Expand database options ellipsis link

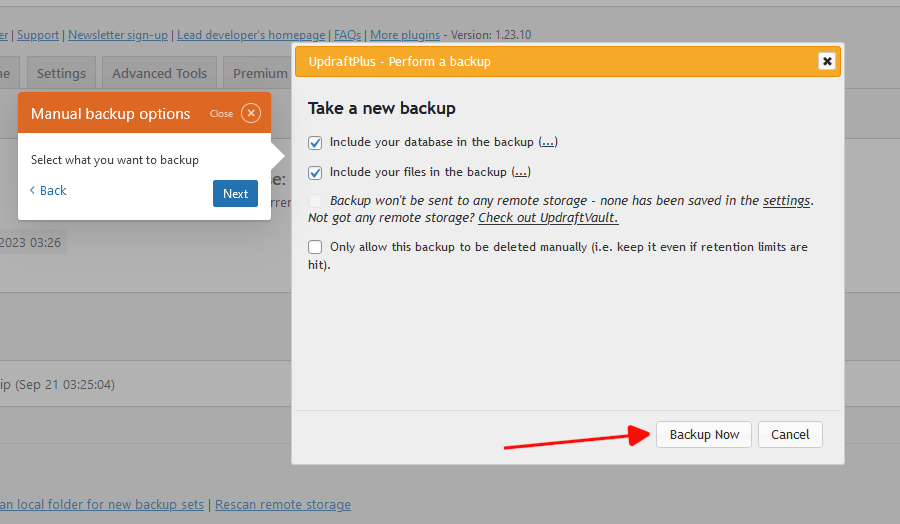[548, 142]
